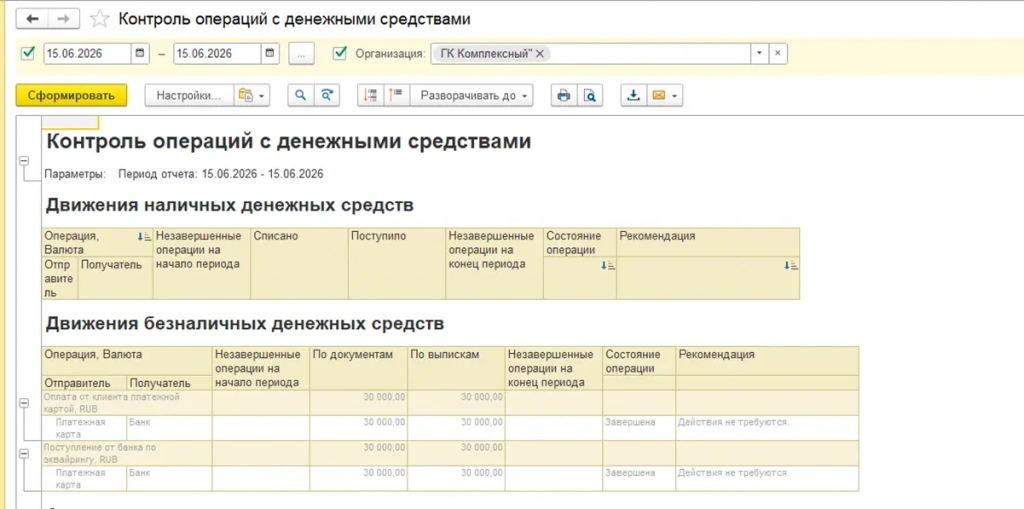Click the Списано column header

(299, 263)
